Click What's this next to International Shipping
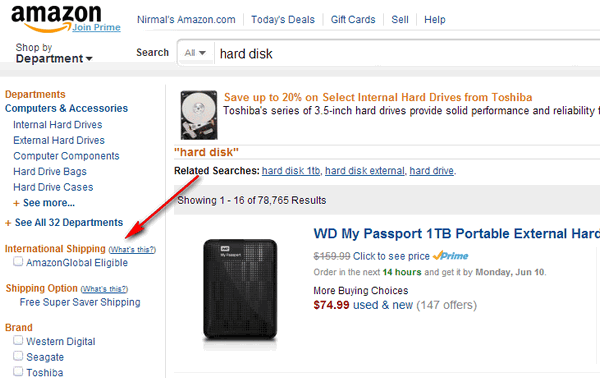 [132, 249]
